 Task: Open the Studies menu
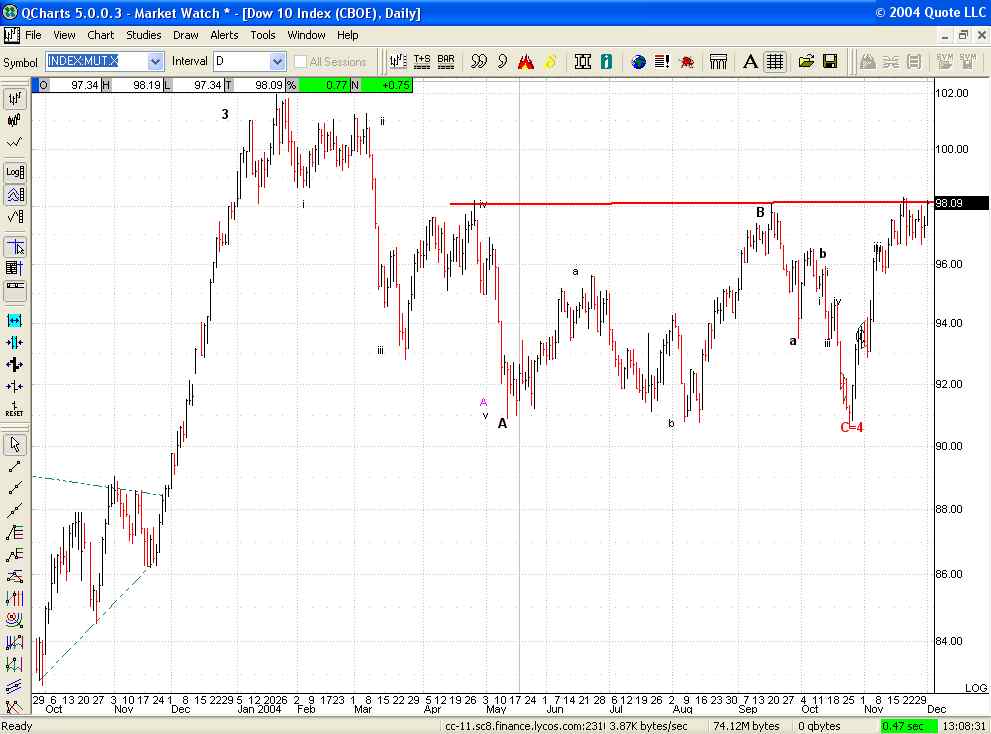pyautogui.click(x=143, y=35)
